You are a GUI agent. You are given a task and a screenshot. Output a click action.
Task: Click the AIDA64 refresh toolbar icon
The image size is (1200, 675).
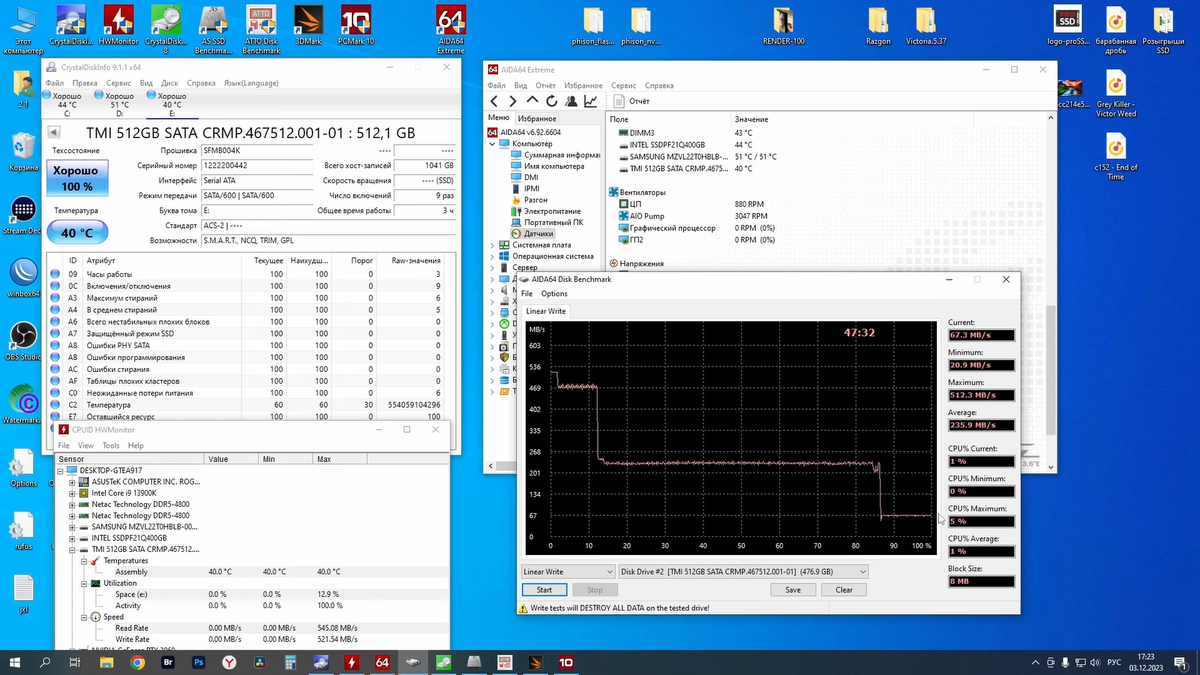tap(552, 101)
